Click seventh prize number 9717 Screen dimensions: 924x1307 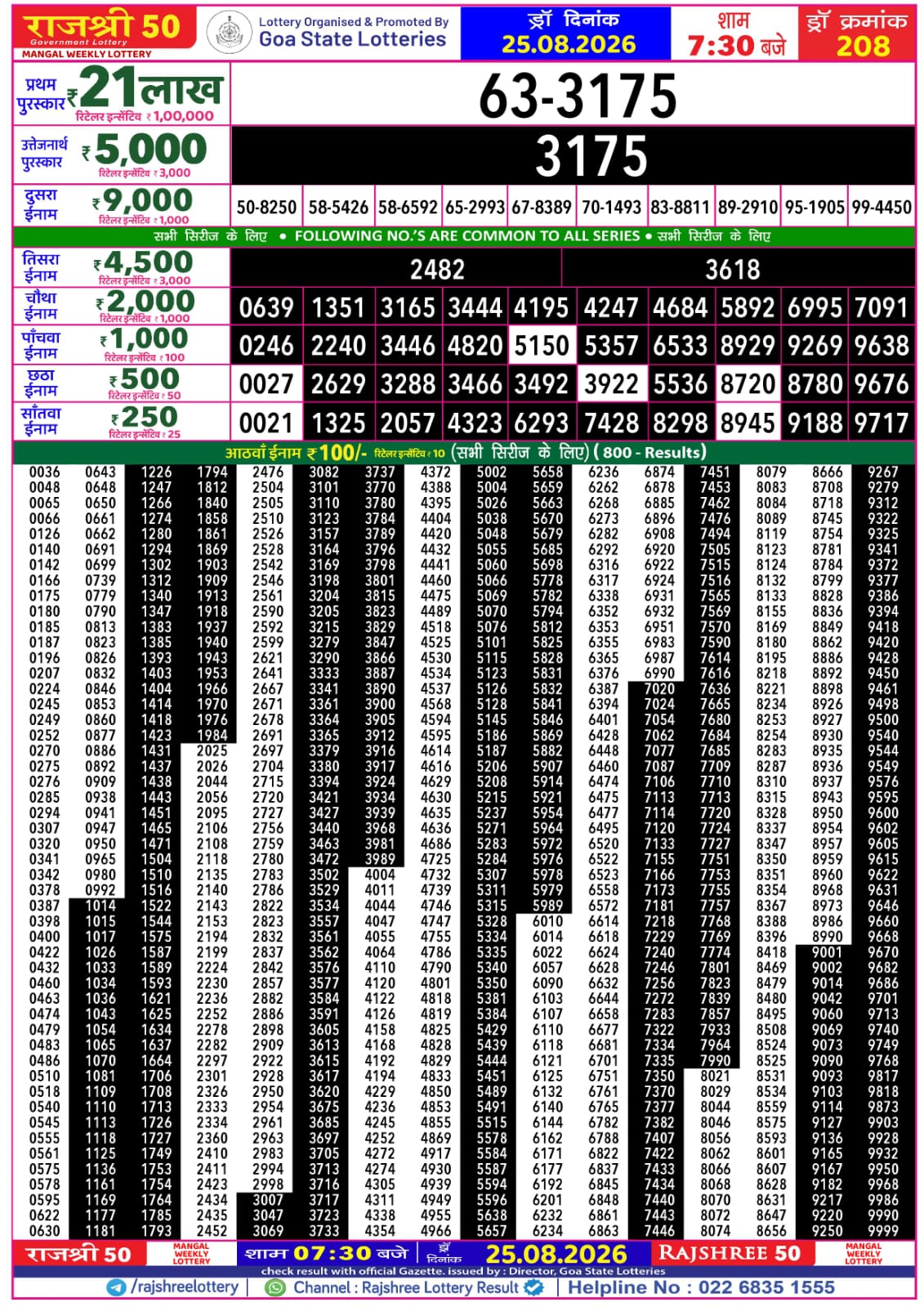pyautogui.click(x=882, y=423)
